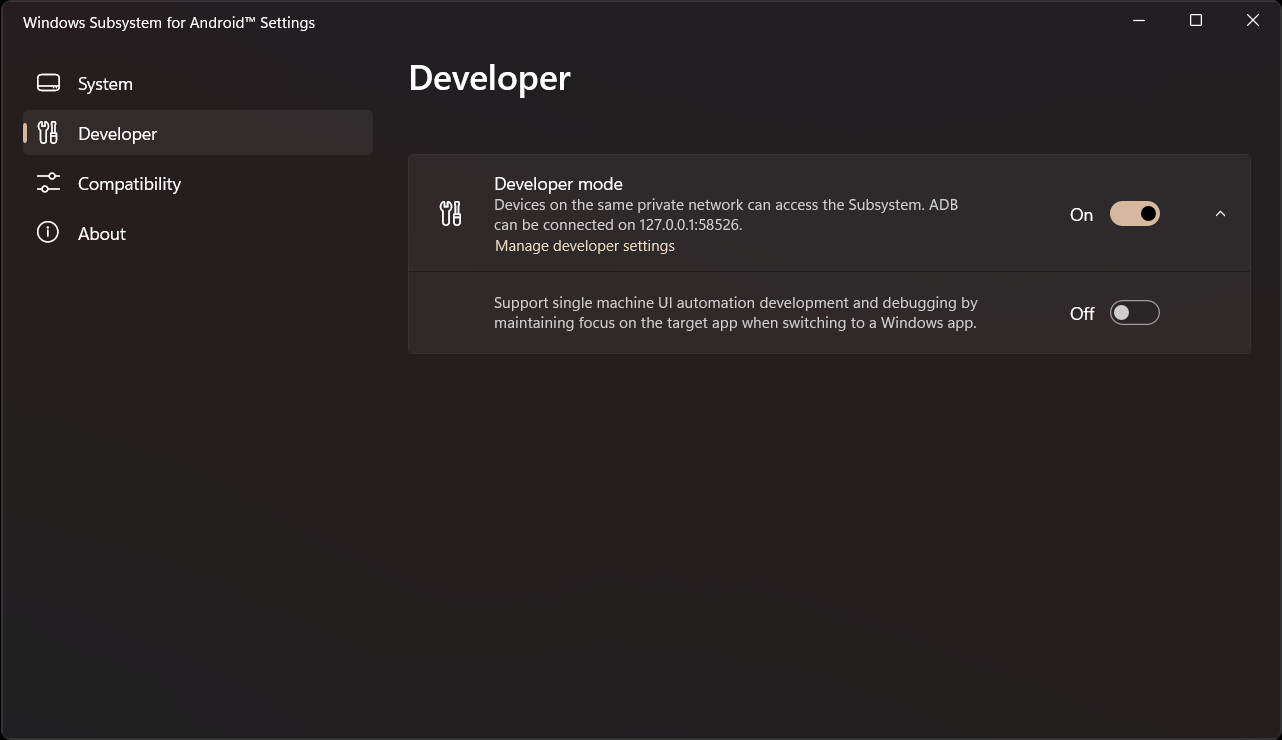Select the Developer navigation item
1282x740 pixels.
pos(198,133)
